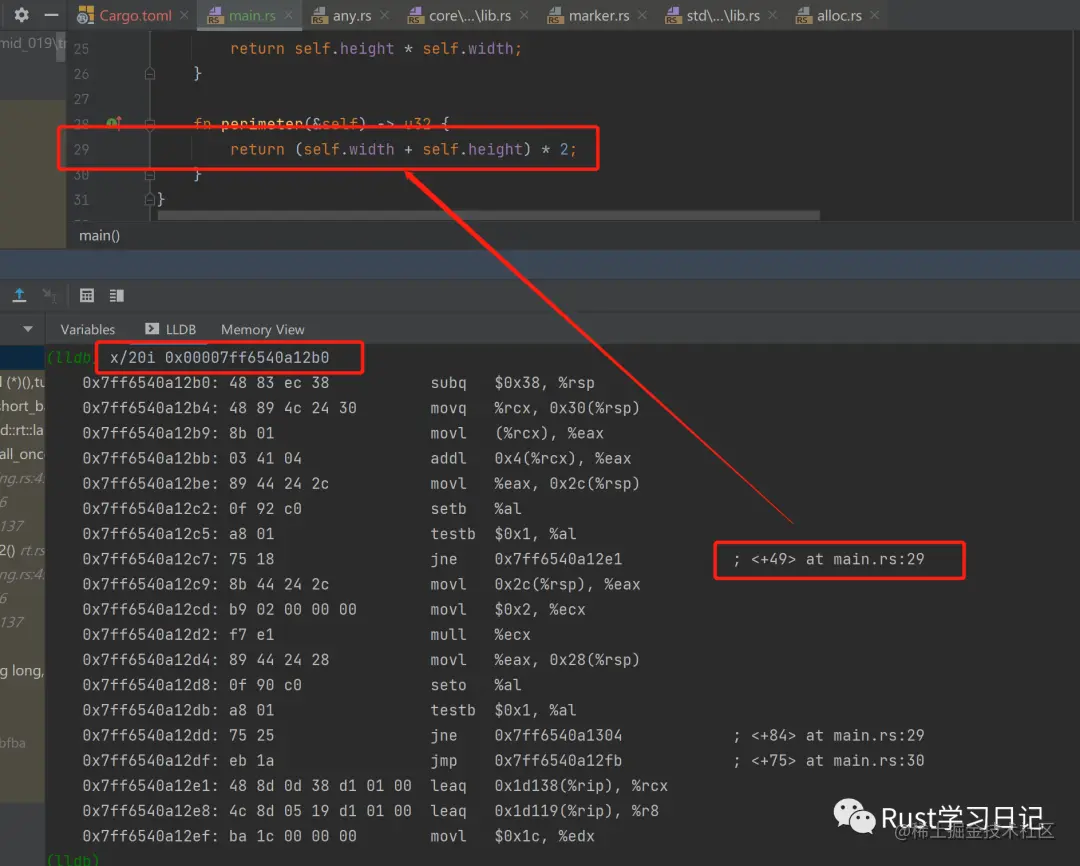The height and width of the screenshot is (866, 1080).
Task: Click the Cargo.toml file type icon
Action: (85, 15)
